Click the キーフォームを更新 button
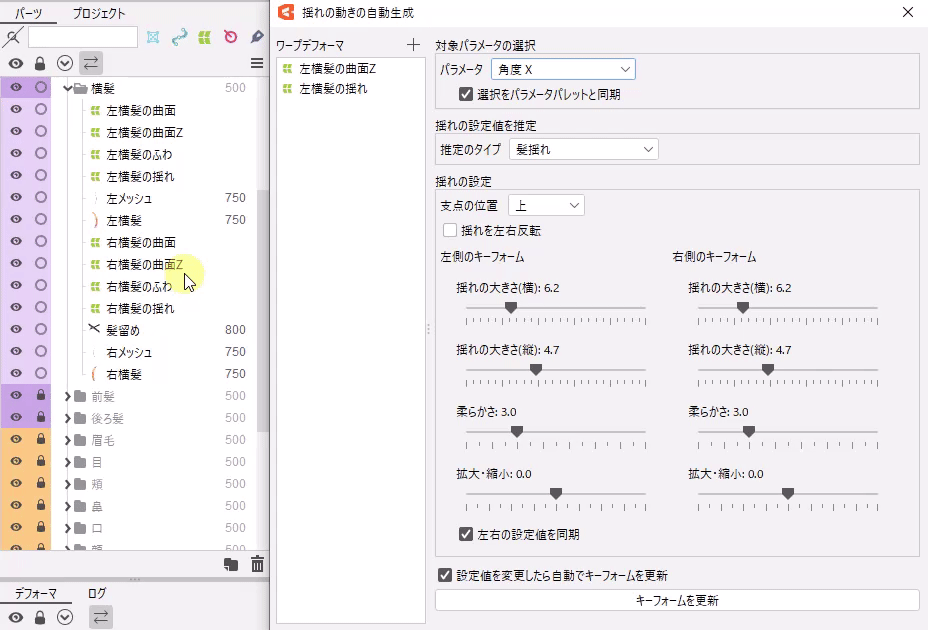The image size is (928, 630). 677,600
